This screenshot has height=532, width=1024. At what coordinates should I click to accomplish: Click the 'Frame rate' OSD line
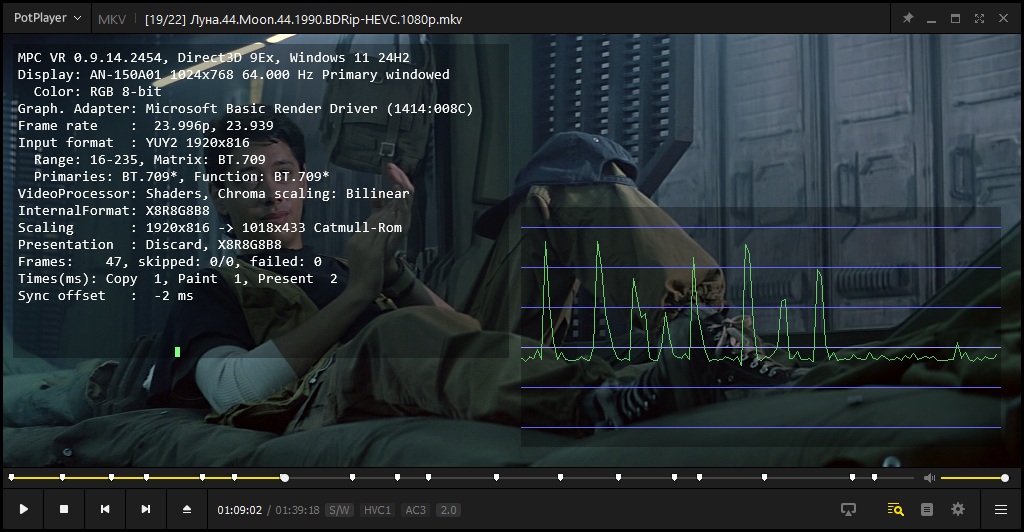tap(146, 125)
